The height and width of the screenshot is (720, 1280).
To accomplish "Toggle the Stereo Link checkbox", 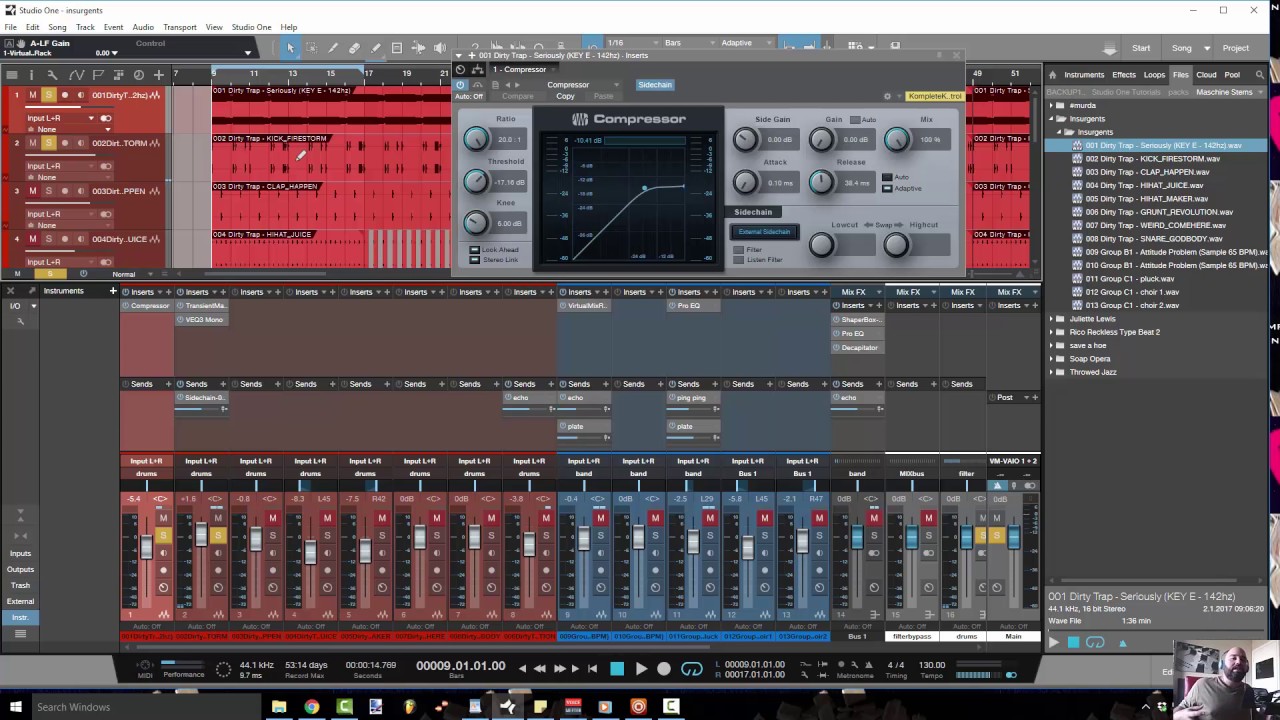I will [x=475, y=260].
